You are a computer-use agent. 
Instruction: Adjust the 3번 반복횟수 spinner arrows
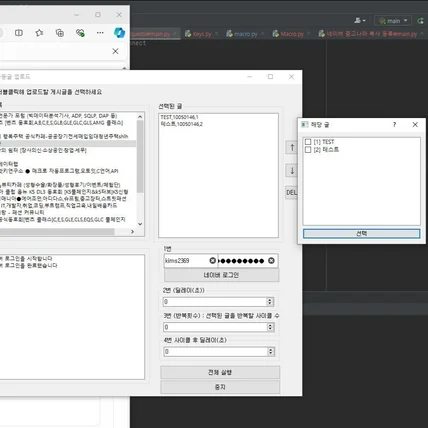270,327
